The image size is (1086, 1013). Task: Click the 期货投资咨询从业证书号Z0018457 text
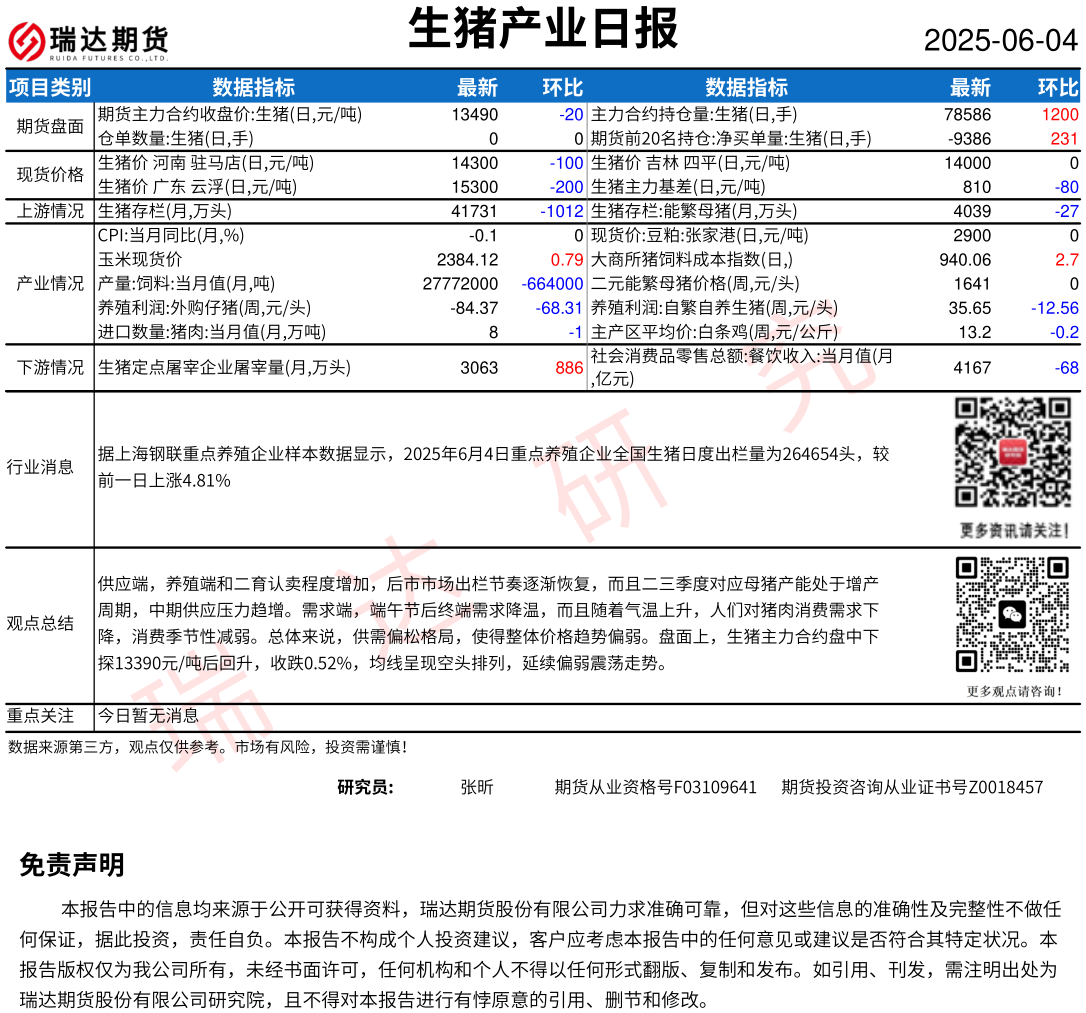(x=912, y=787)
